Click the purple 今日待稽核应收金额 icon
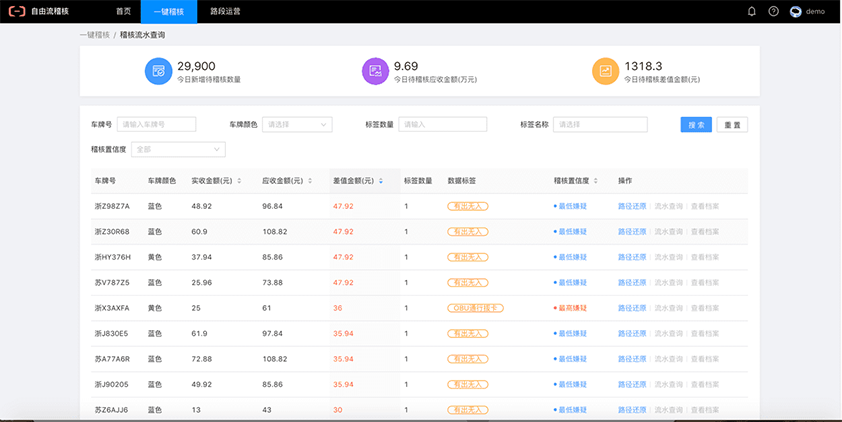The width and height of the screenshot is (842, 422). 375,71
